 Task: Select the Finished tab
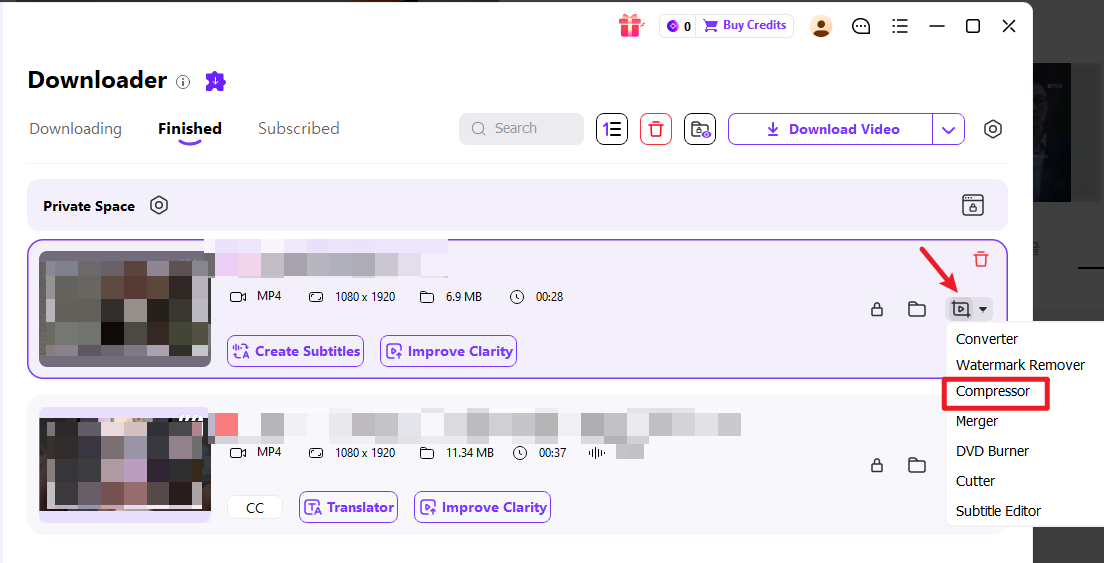pos(189,129)
